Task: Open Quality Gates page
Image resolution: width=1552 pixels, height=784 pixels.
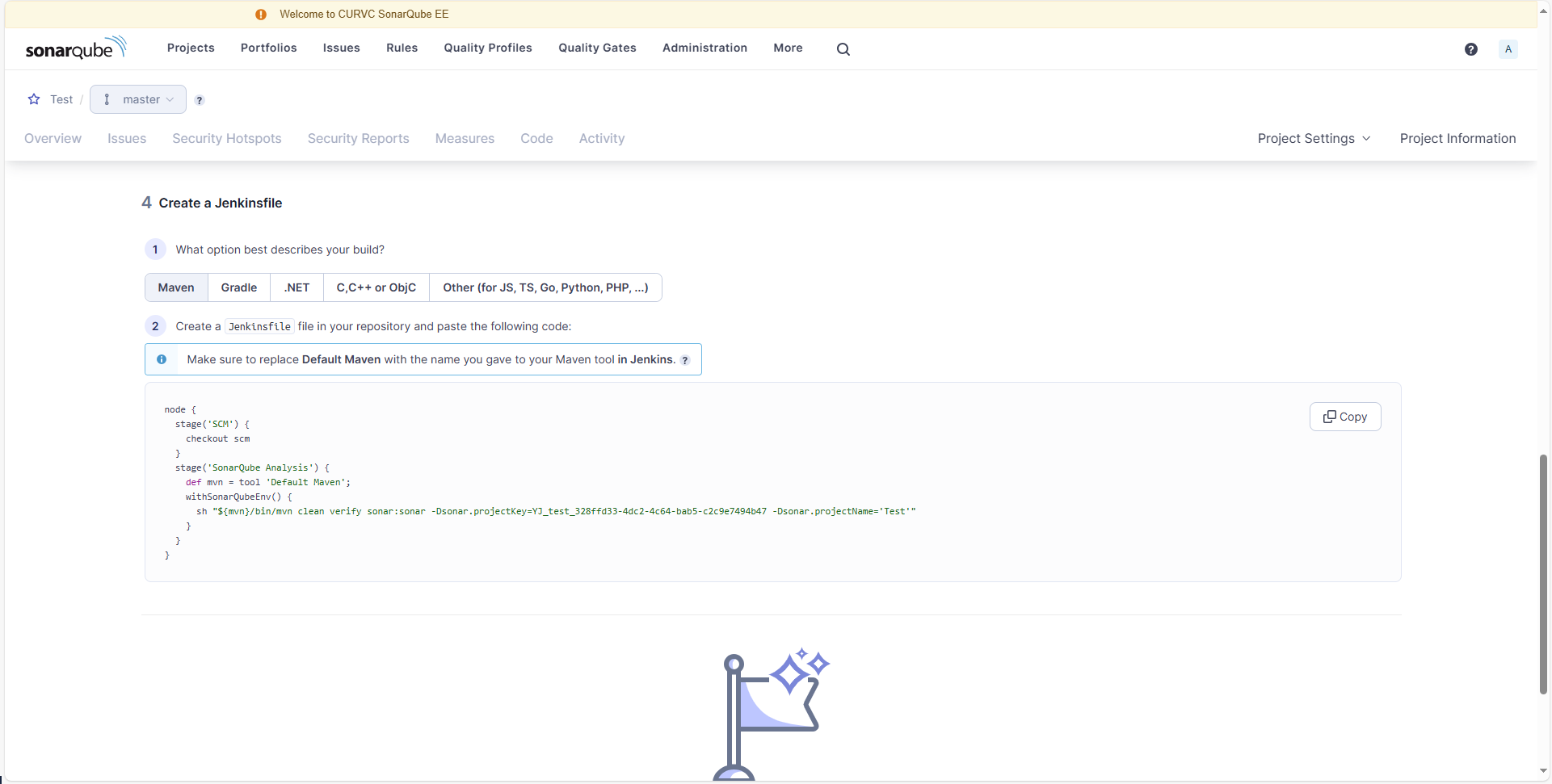Action: pyautogui.click(x=597, y=48)
